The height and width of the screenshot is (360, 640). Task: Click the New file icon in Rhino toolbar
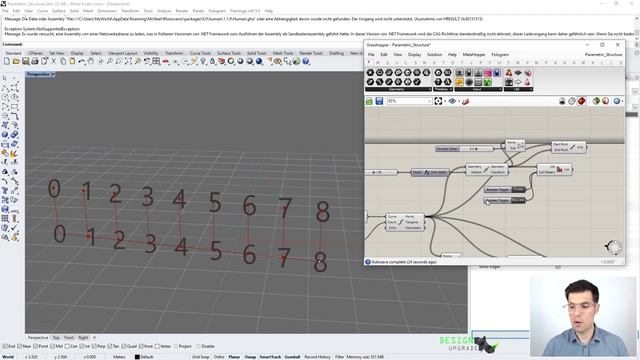point(7,61)
